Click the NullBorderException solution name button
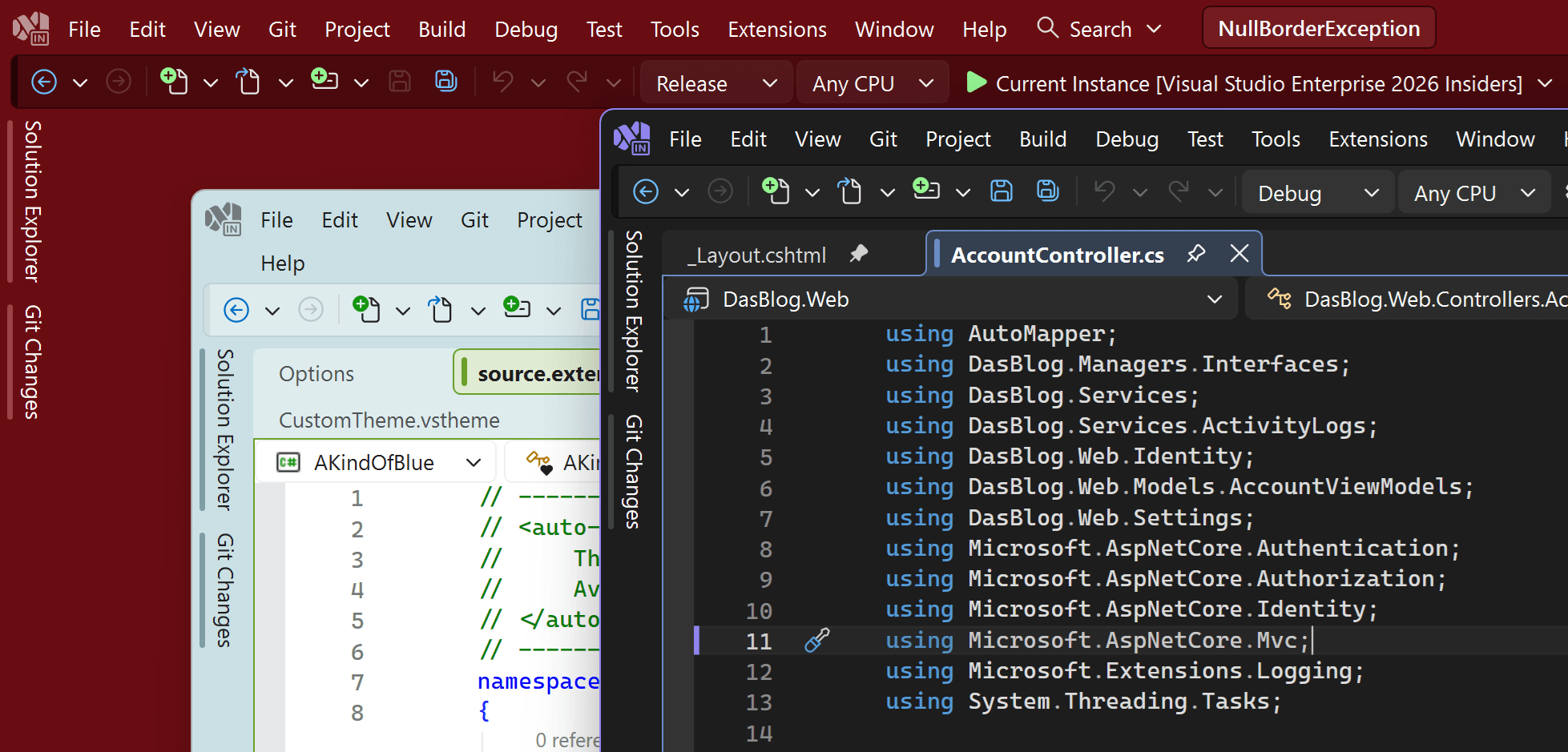Image resolution: width=1568 pixels, height=752 pixels. click(1318, 29)
